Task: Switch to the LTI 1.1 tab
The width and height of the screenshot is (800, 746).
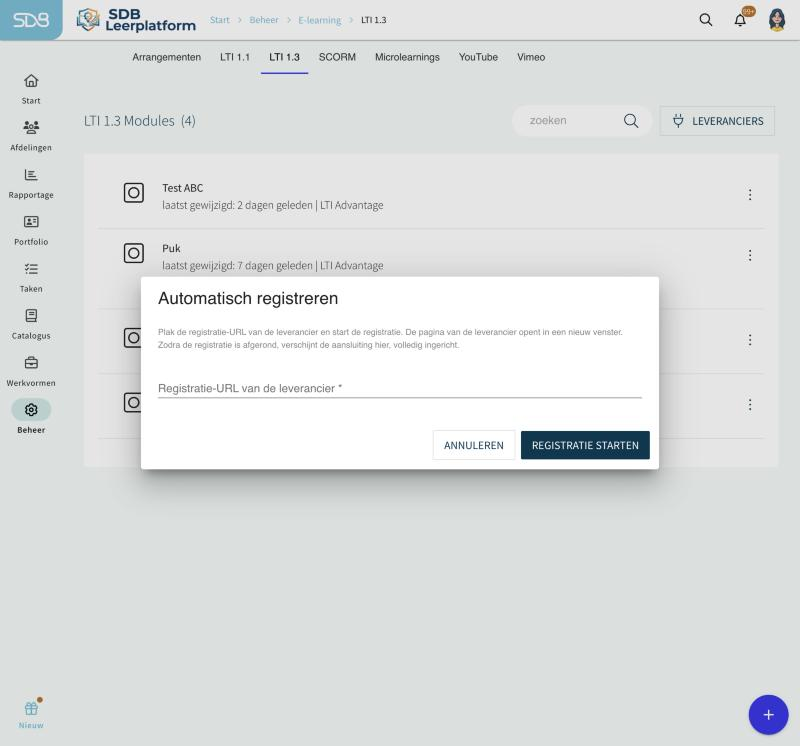Action: pyautogui.click(x=235, y=57)
